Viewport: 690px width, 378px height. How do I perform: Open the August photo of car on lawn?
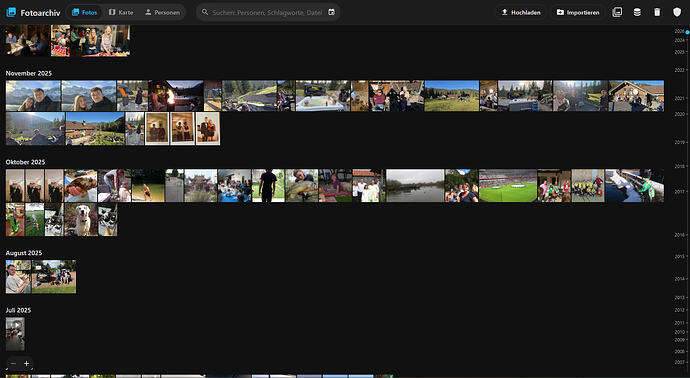54,277
